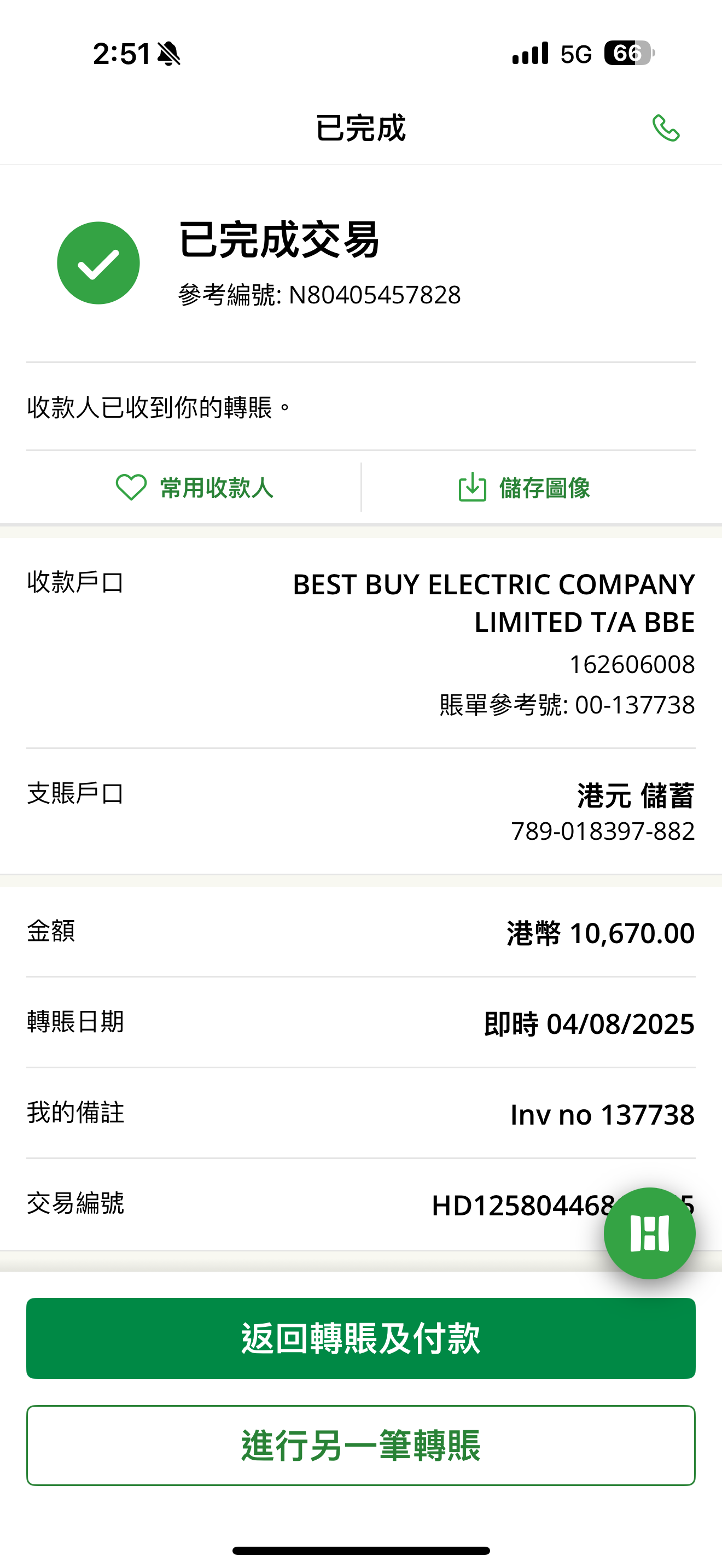Tap the amount 港幣 10,670.00
This screenshot has width=722, height=1568.
tap(600, 933)
